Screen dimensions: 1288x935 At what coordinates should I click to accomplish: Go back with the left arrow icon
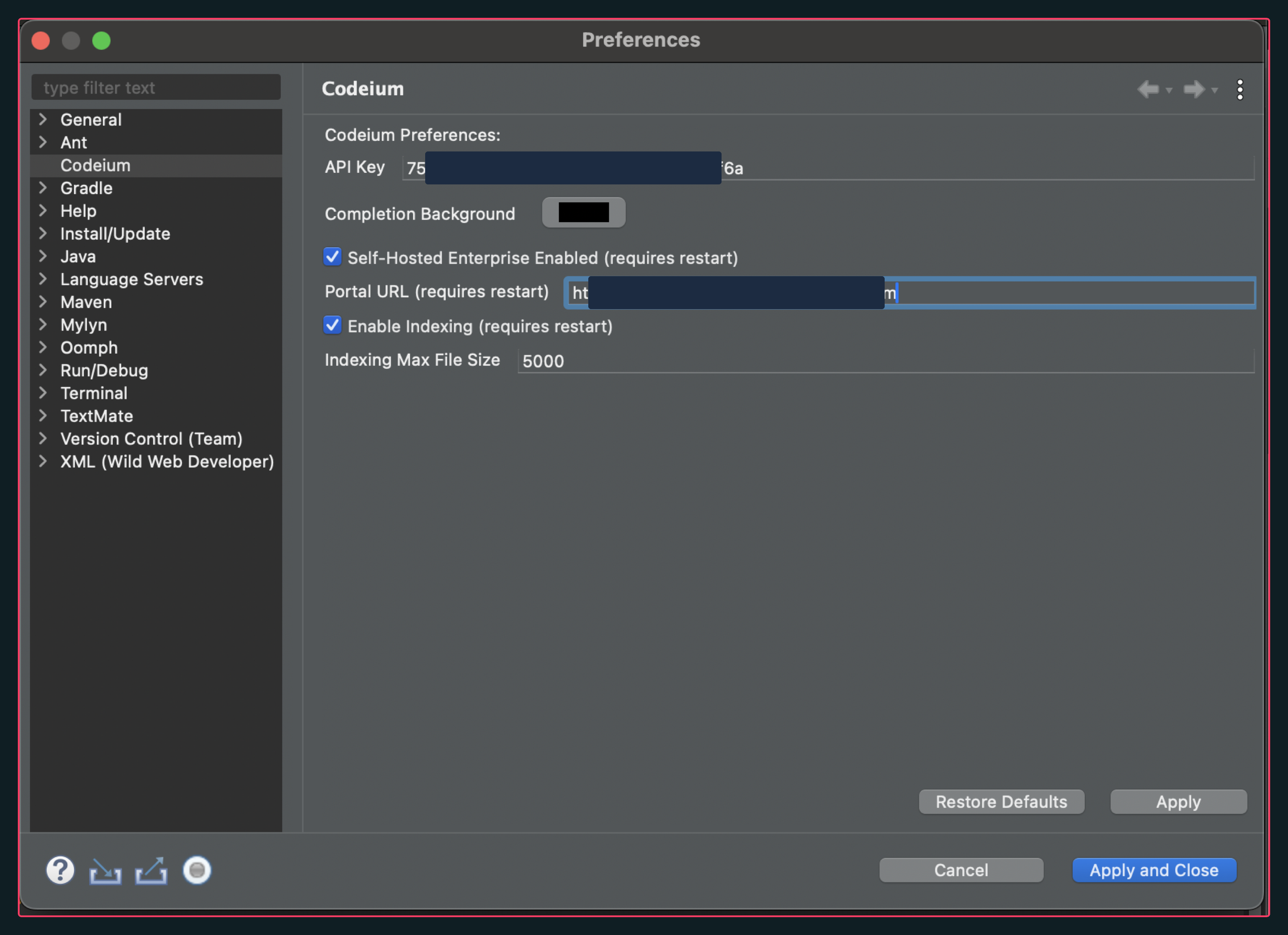(x=1149, y=89)
